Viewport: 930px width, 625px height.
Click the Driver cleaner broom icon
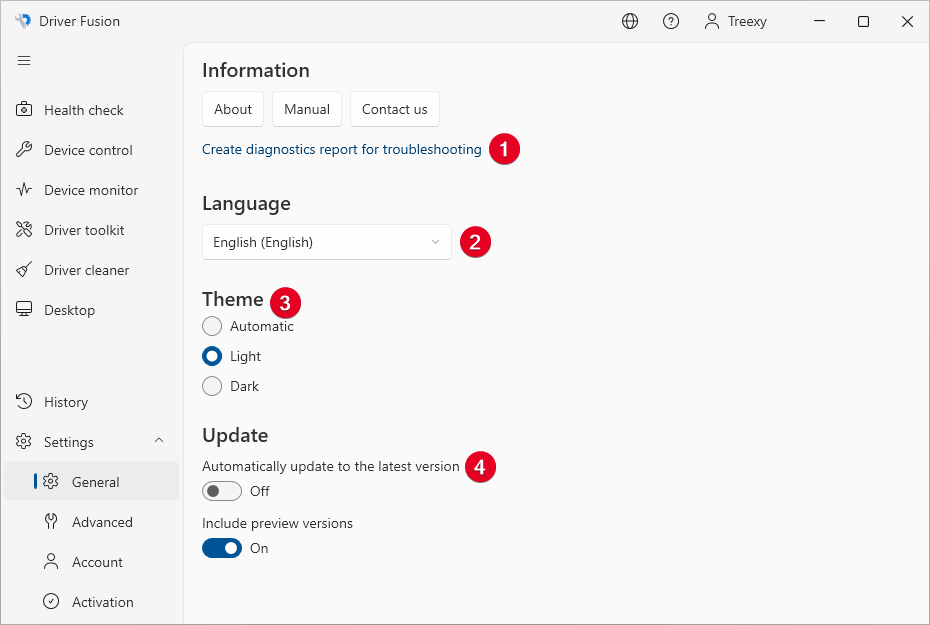click(24, 270)
